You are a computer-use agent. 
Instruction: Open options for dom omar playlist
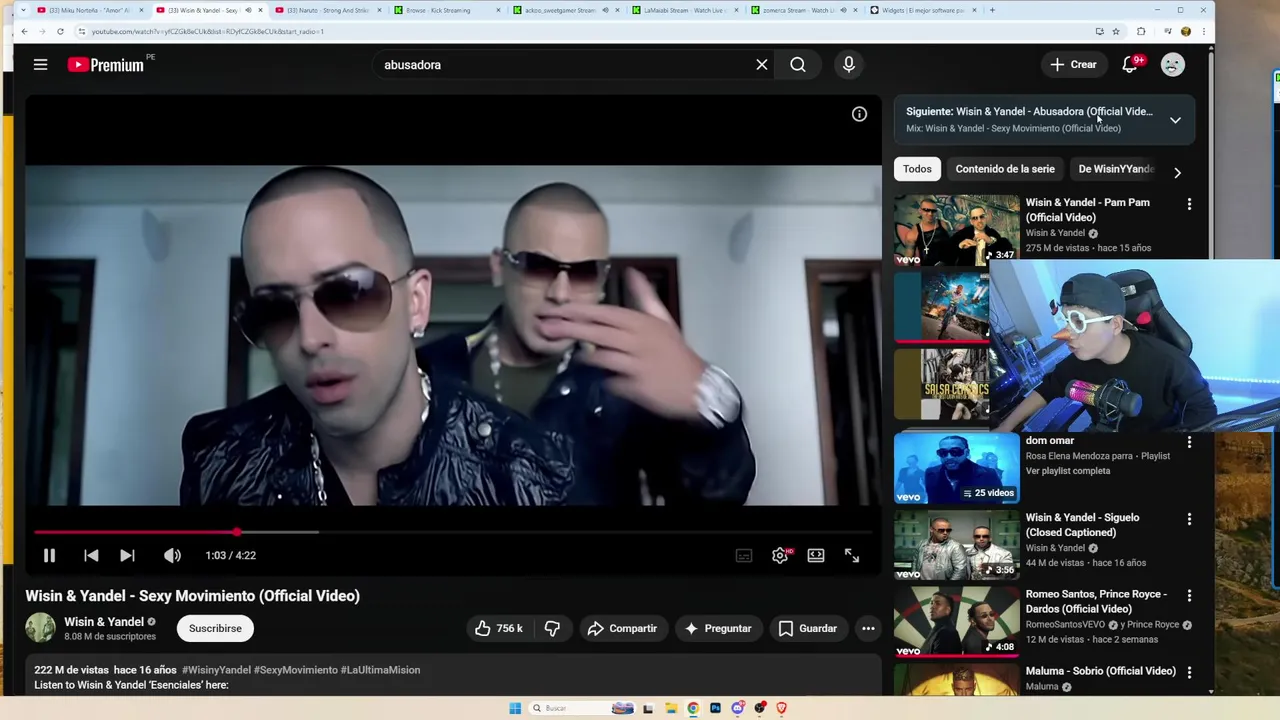click(x=1189, y=442)
